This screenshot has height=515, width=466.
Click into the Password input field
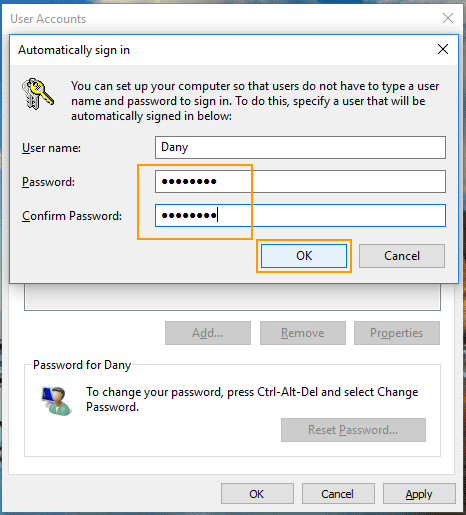click(300, 182)
